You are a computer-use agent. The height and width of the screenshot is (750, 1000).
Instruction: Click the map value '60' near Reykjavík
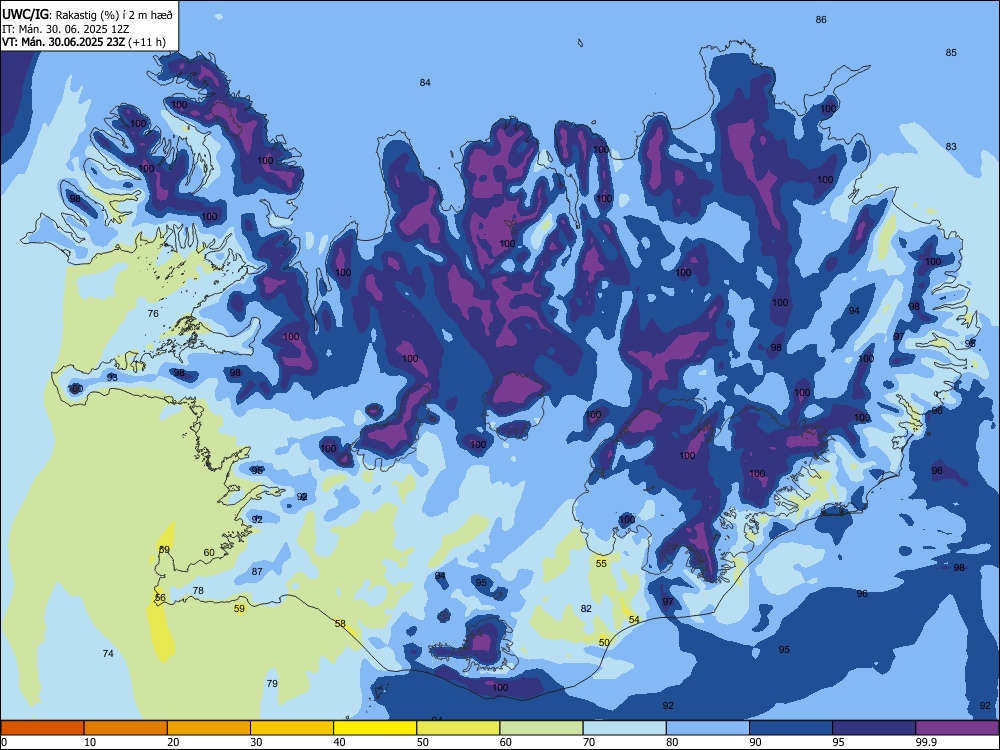(209, 553)
